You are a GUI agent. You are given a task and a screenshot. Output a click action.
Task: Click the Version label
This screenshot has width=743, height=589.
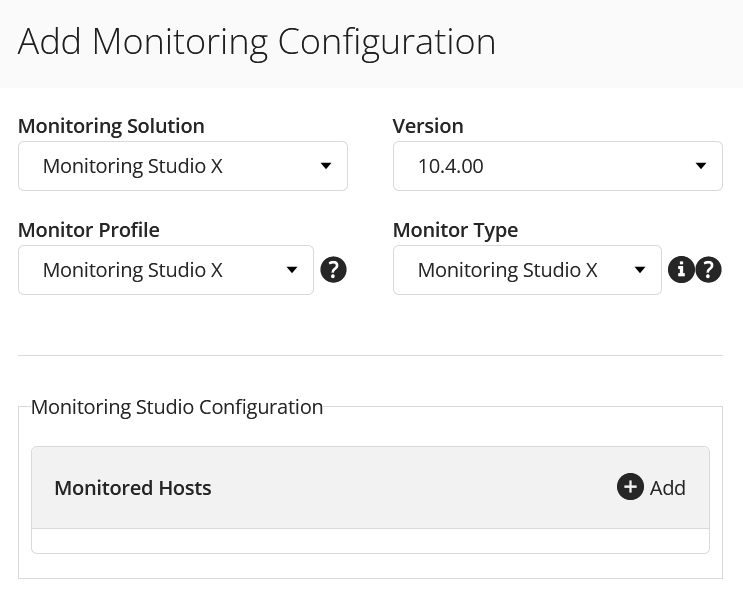point(428,126)
